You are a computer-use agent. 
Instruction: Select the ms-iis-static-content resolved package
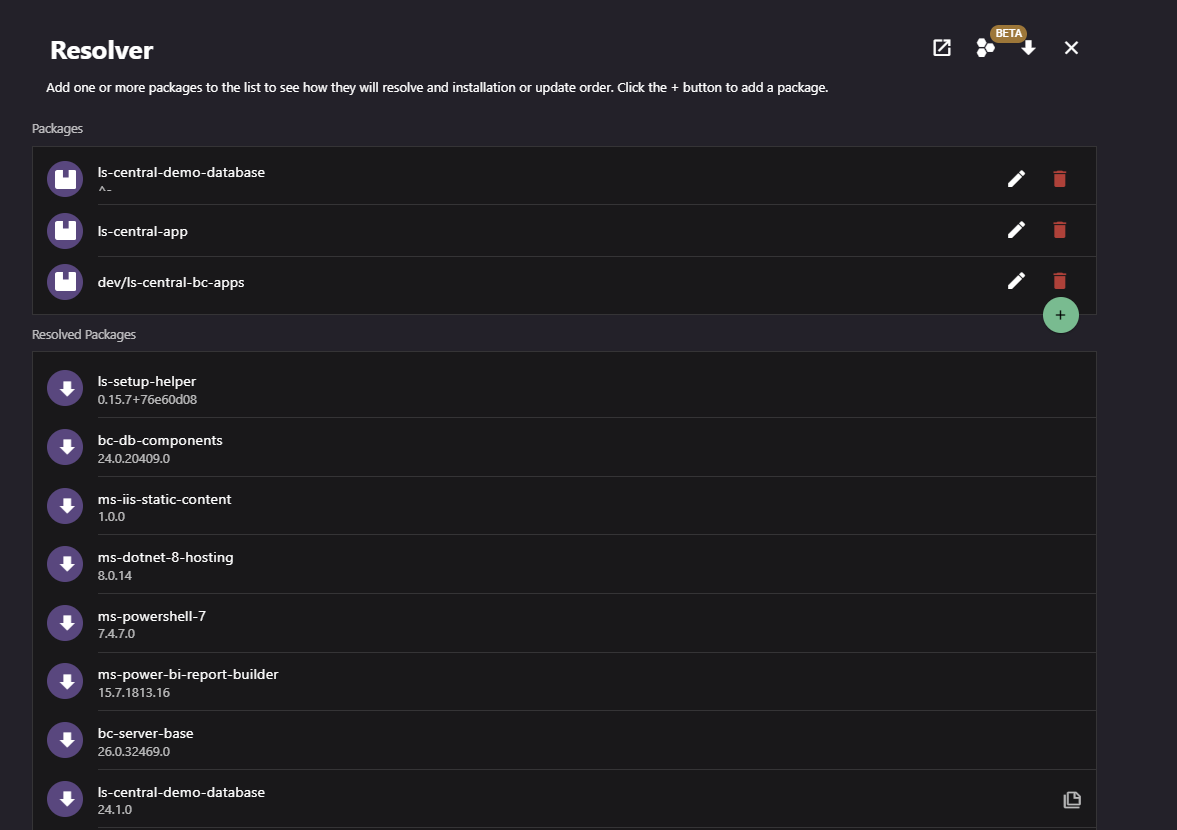tap(564, 506)
